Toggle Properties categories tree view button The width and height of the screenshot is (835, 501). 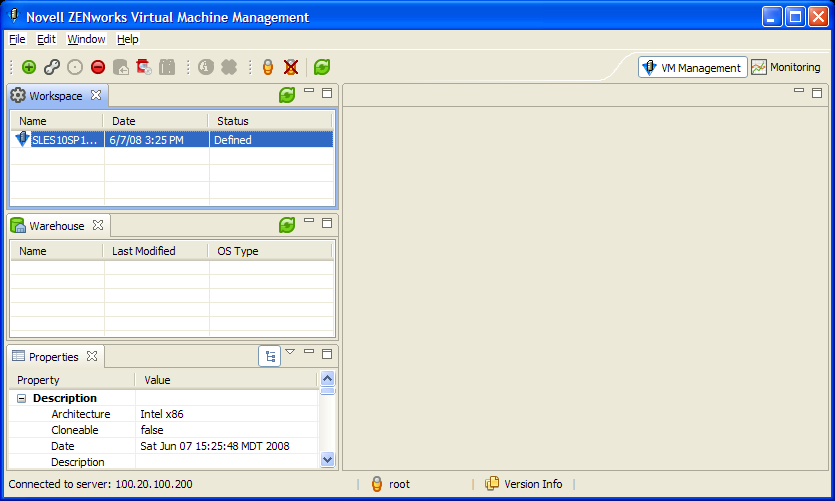point(270,356)
